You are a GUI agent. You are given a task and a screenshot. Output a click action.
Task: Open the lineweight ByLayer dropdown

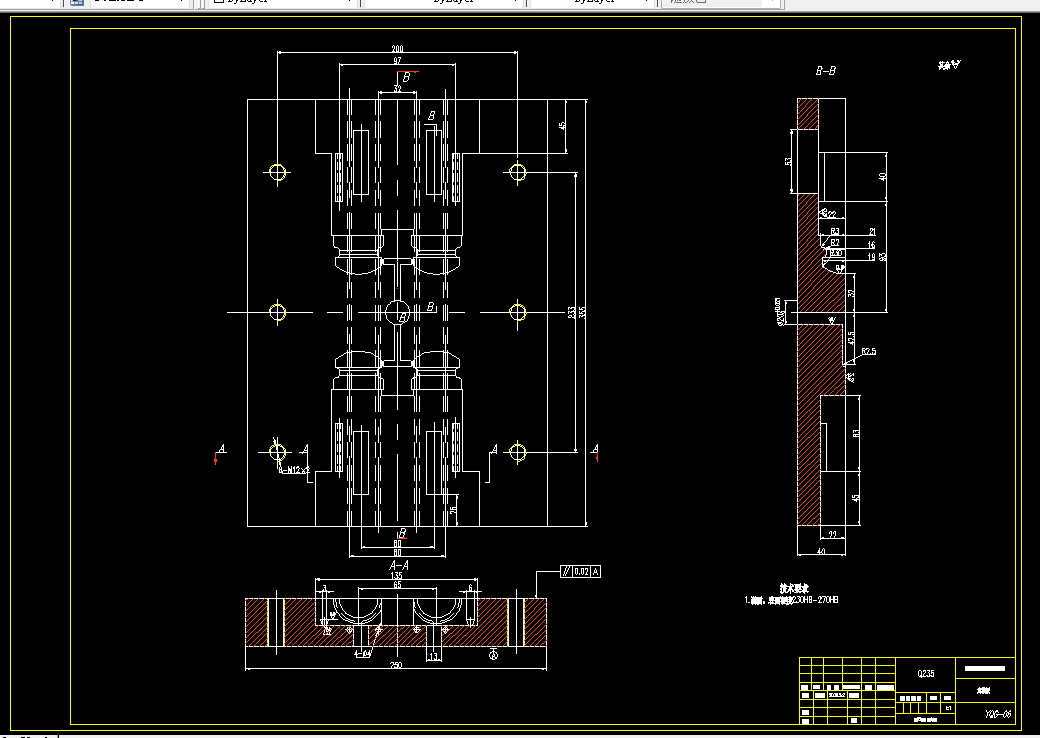(593, 3)
